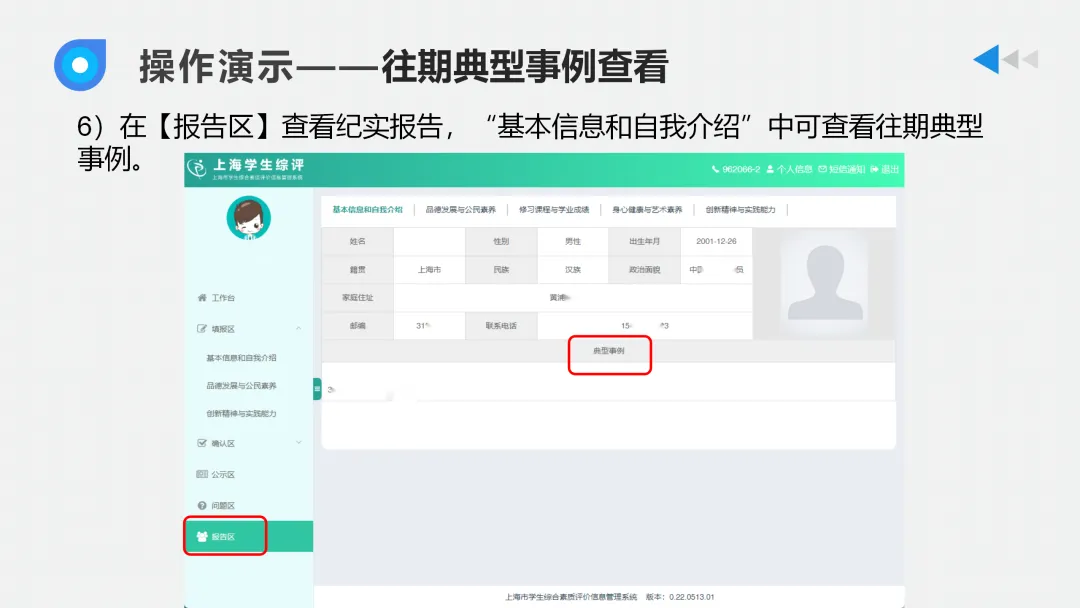Viewport: 1080px width, 608px height.
Task: Switch to the 品德发展与公民素养 tab
Action: [463, 211]
